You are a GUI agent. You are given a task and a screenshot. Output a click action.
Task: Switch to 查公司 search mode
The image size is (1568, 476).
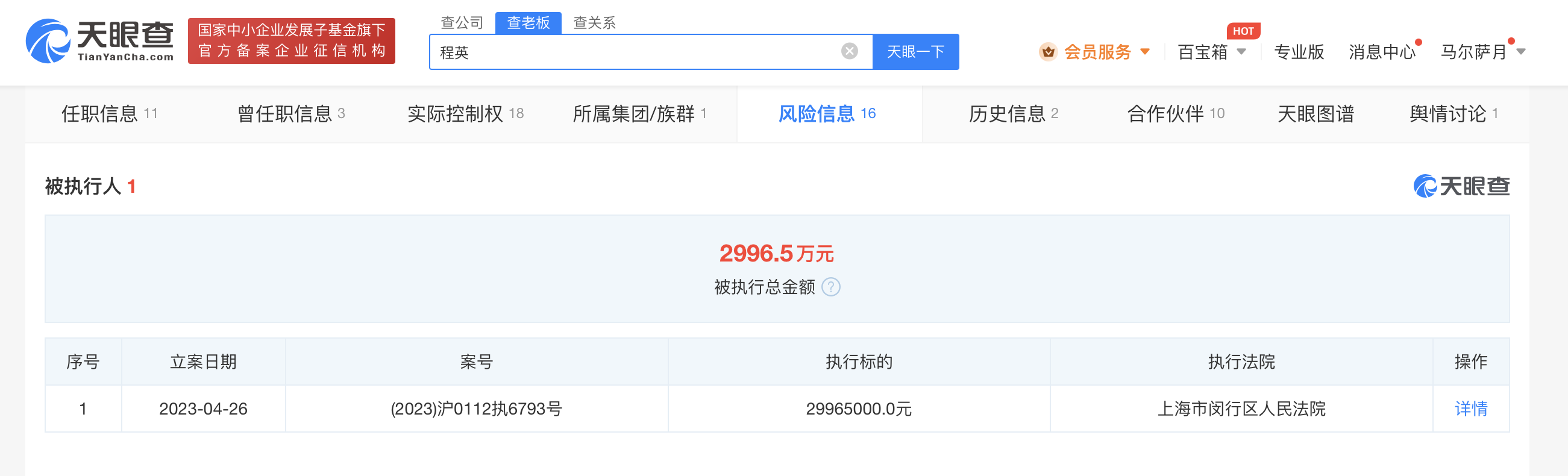pos(462,22)
